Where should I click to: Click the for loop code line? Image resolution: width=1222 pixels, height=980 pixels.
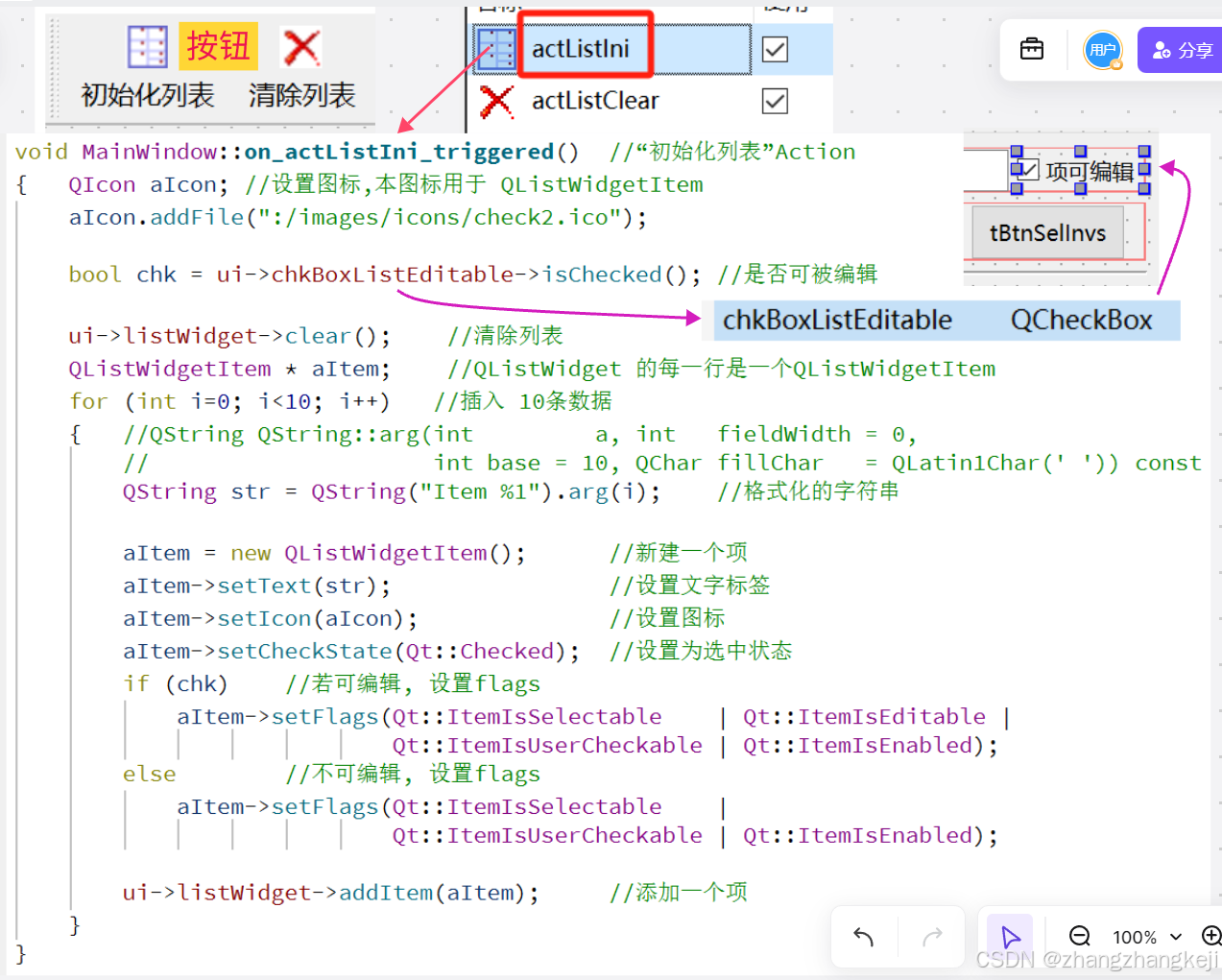(x=229, y=401)
